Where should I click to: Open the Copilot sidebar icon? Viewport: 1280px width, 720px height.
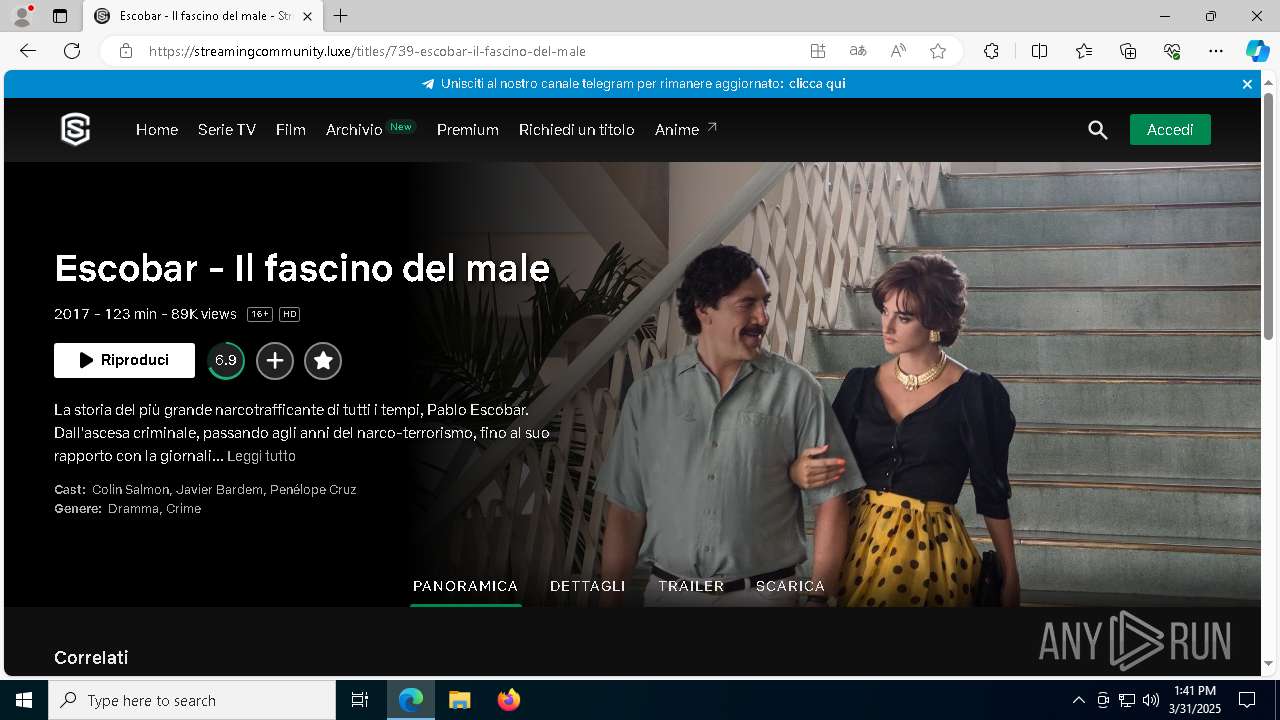(x=1257, y=51)
